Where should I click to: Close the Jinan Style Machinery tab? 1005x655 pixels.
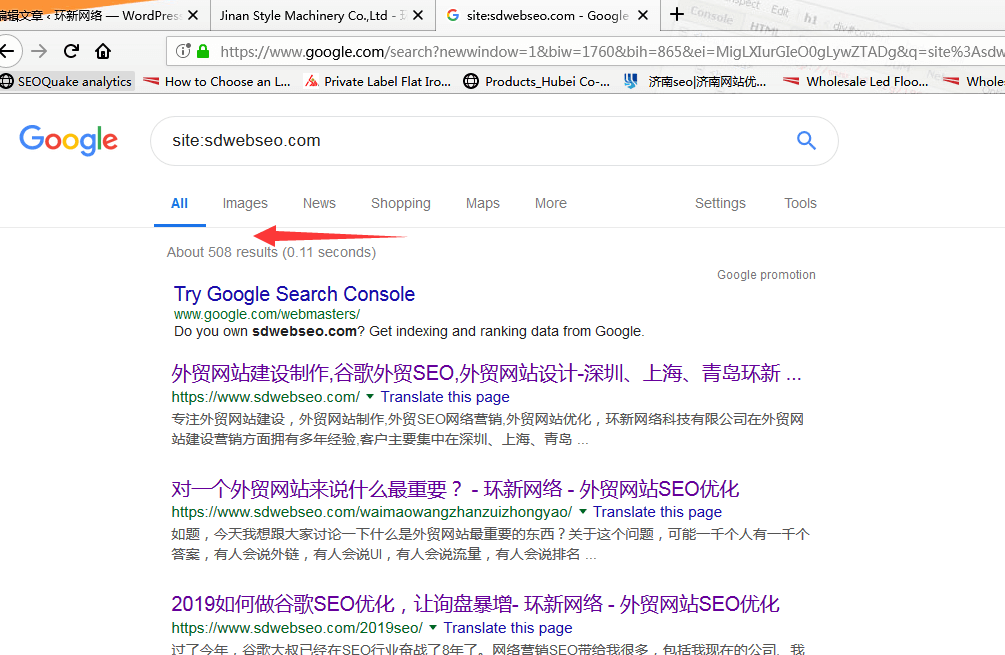tap(418, 15)
